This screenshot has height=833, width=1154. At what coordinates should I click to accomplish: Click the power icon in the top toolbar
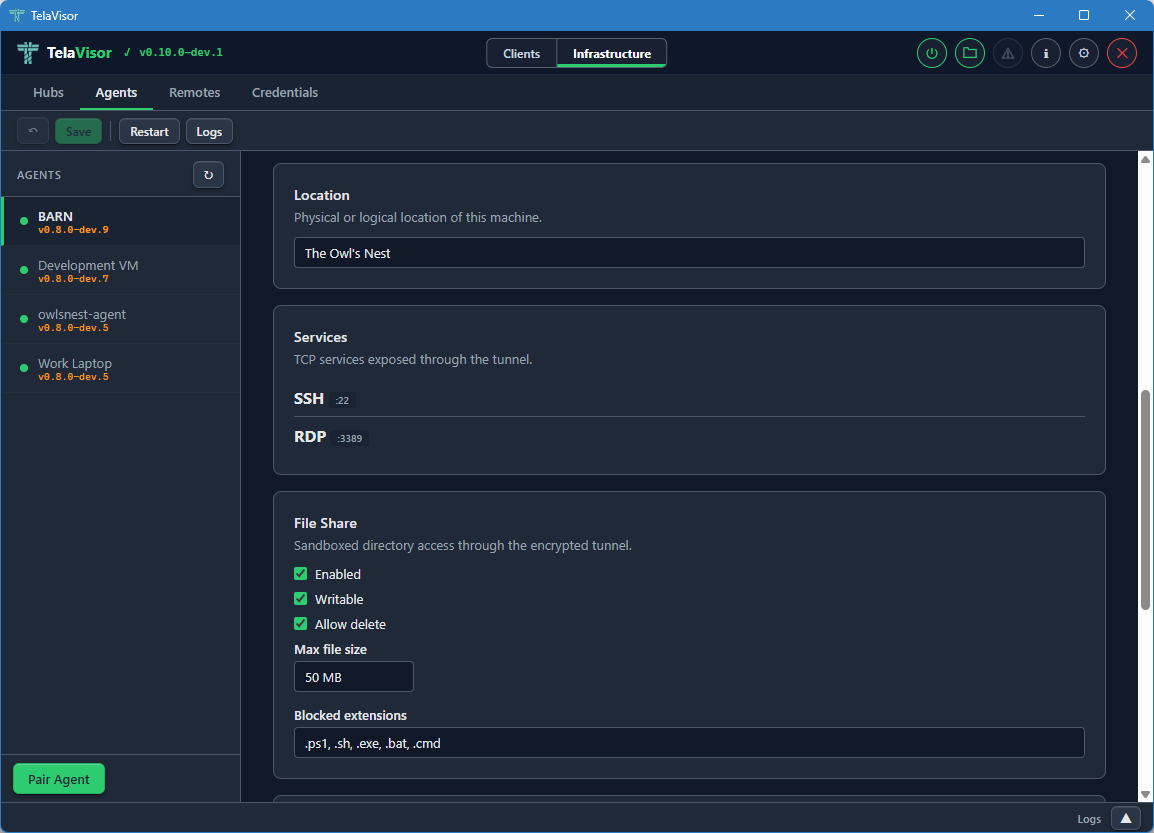[x=931, y=53]
